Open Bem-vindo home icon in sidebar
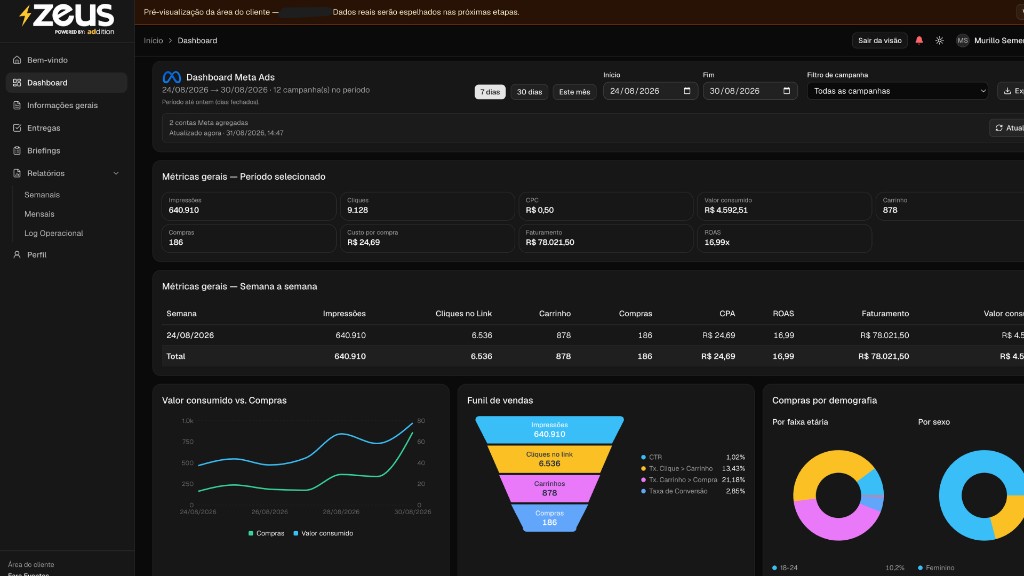The width and height of the screenshot is (1024, 576). [17, 60]
